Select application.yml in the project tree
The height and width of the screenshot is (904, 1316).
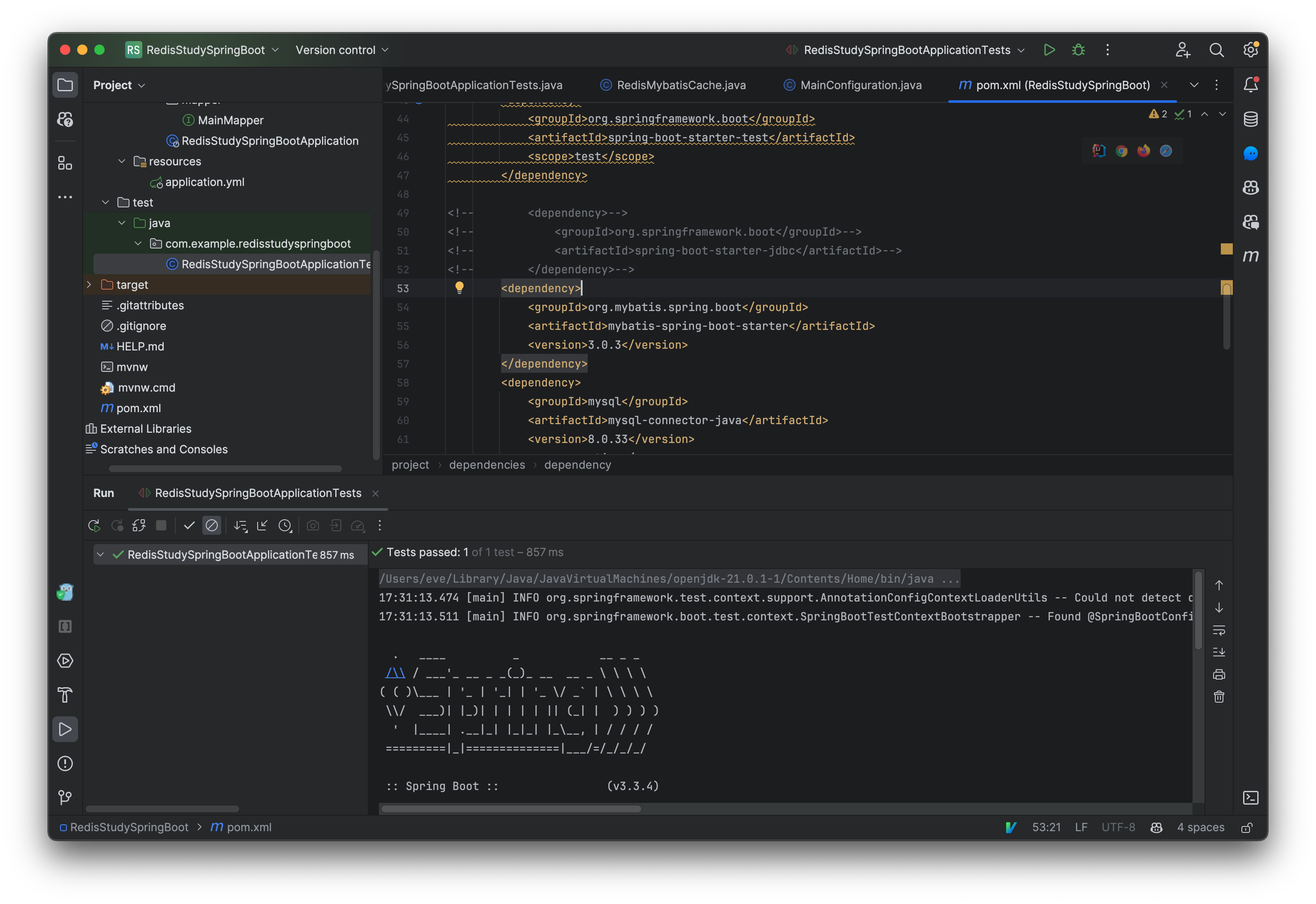point(204,182)
